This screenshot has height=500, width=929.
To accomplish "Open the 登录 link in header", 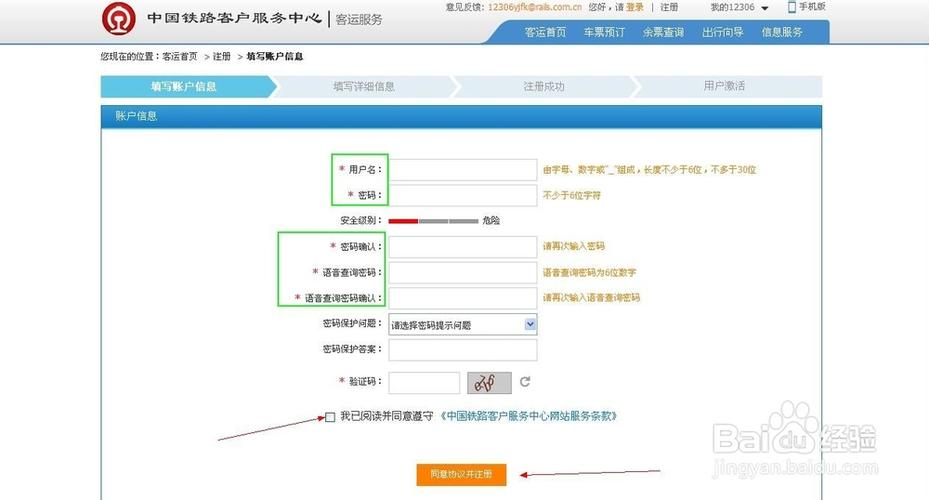I will coord(635,7).
